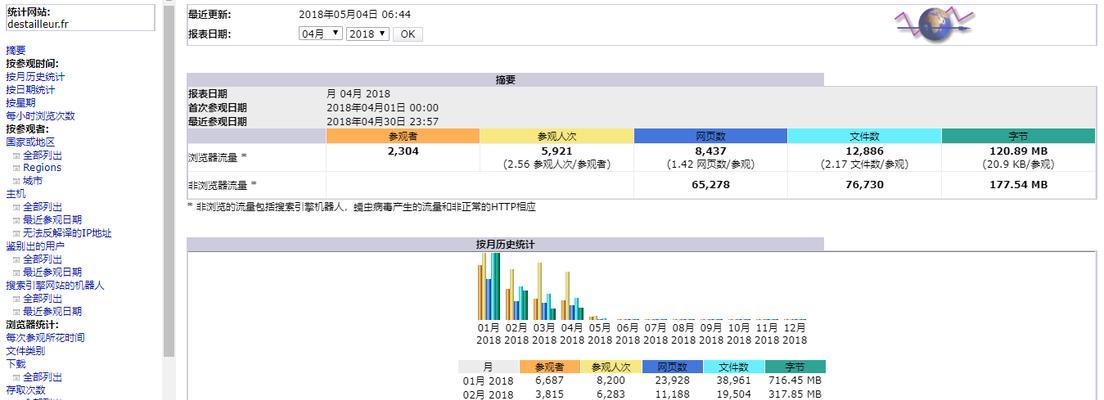The height and width of the screenshot is (400, 1104).
Task: Click the bytes value 120.89 MB
Action: (1018, 151)
